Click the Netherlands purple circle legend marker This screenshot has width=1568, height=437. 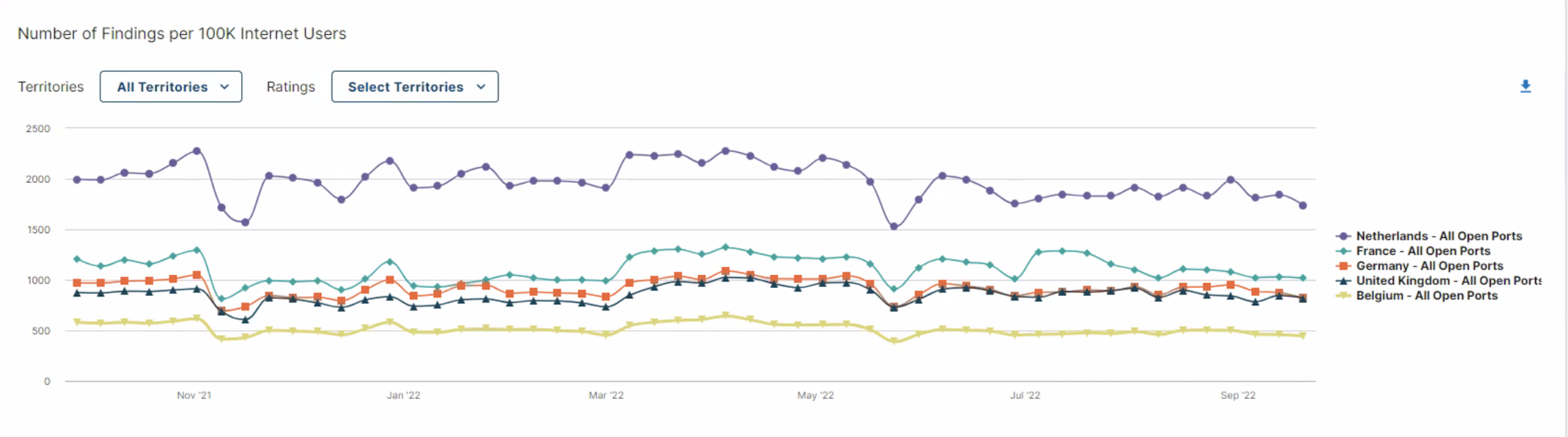point(1343,236)
